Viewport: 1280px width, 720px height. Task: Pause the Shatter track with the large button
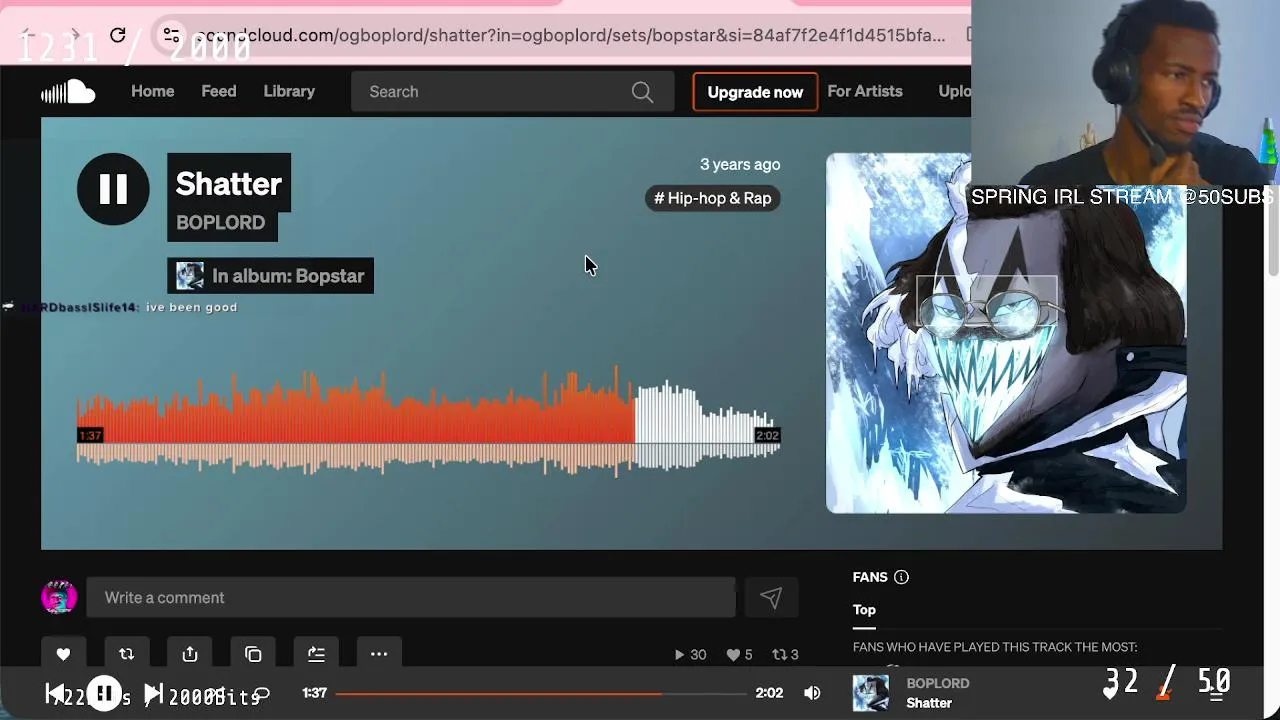[x=113, y=189]
